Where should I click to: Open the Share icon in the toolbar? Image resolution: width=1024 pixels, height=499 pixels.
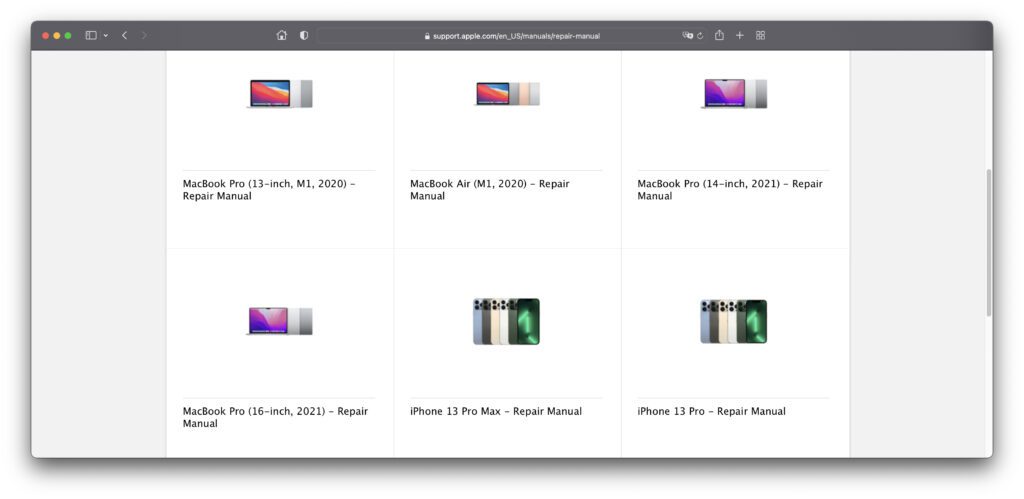719,35
